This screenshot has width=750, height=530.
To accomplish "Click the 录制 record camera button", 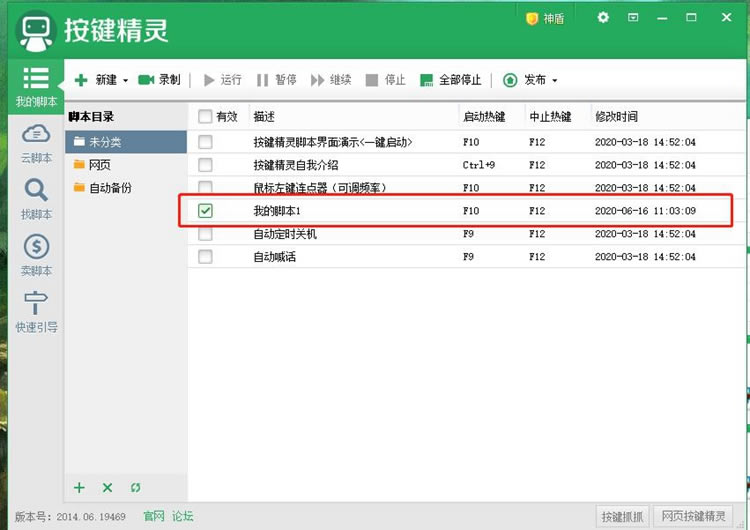I will pyautogui.click(x=159, y=80).
